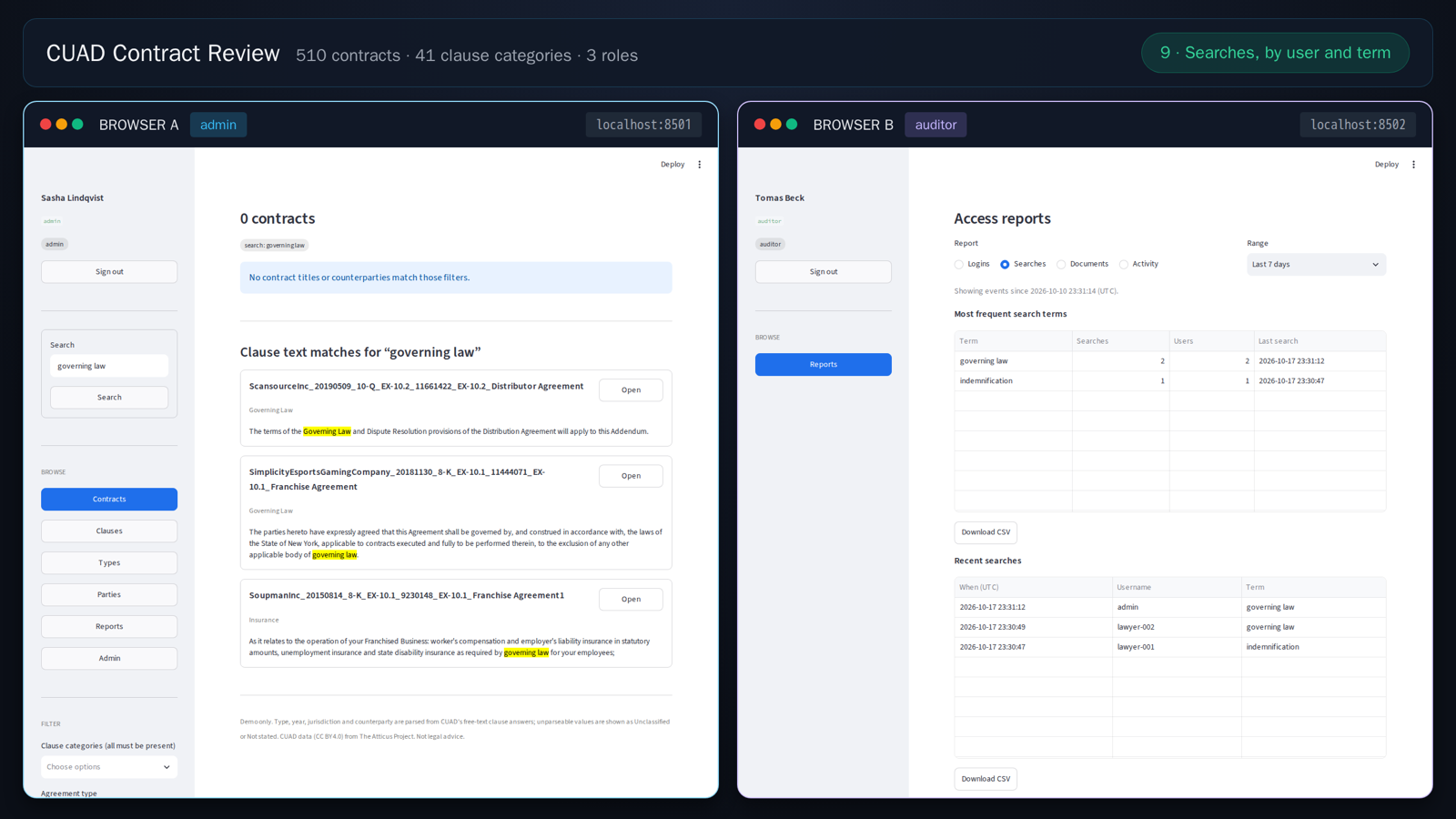Click the Searches column header
The height and width of the screenshot is (819, 1456).
point(1120,341)
